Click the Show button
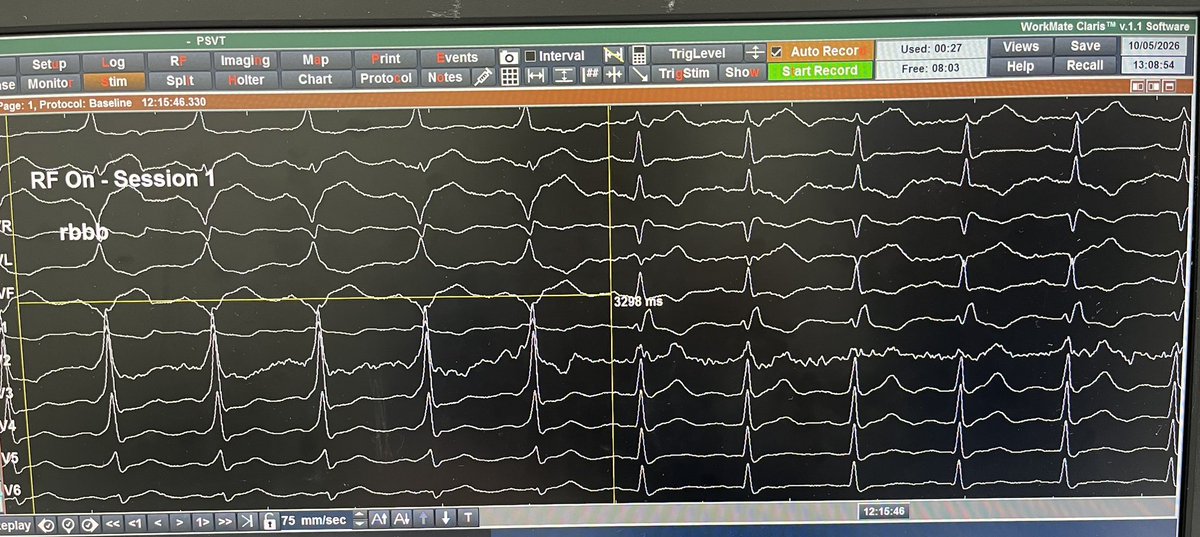Viewport: 1200px width, 537px height. tap(742, 73)
